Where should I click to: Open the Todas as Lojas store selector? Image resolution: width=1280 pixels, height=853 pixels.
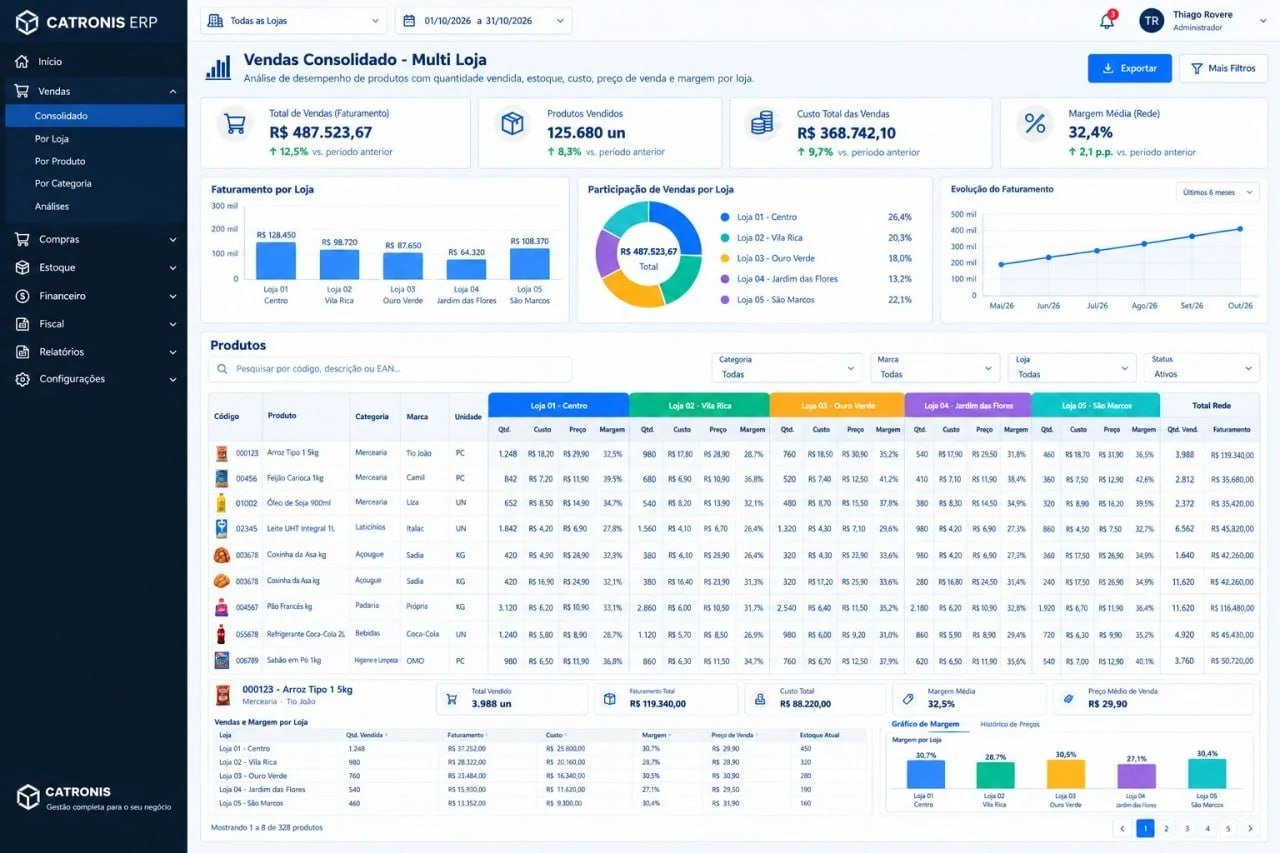(294, 21)
